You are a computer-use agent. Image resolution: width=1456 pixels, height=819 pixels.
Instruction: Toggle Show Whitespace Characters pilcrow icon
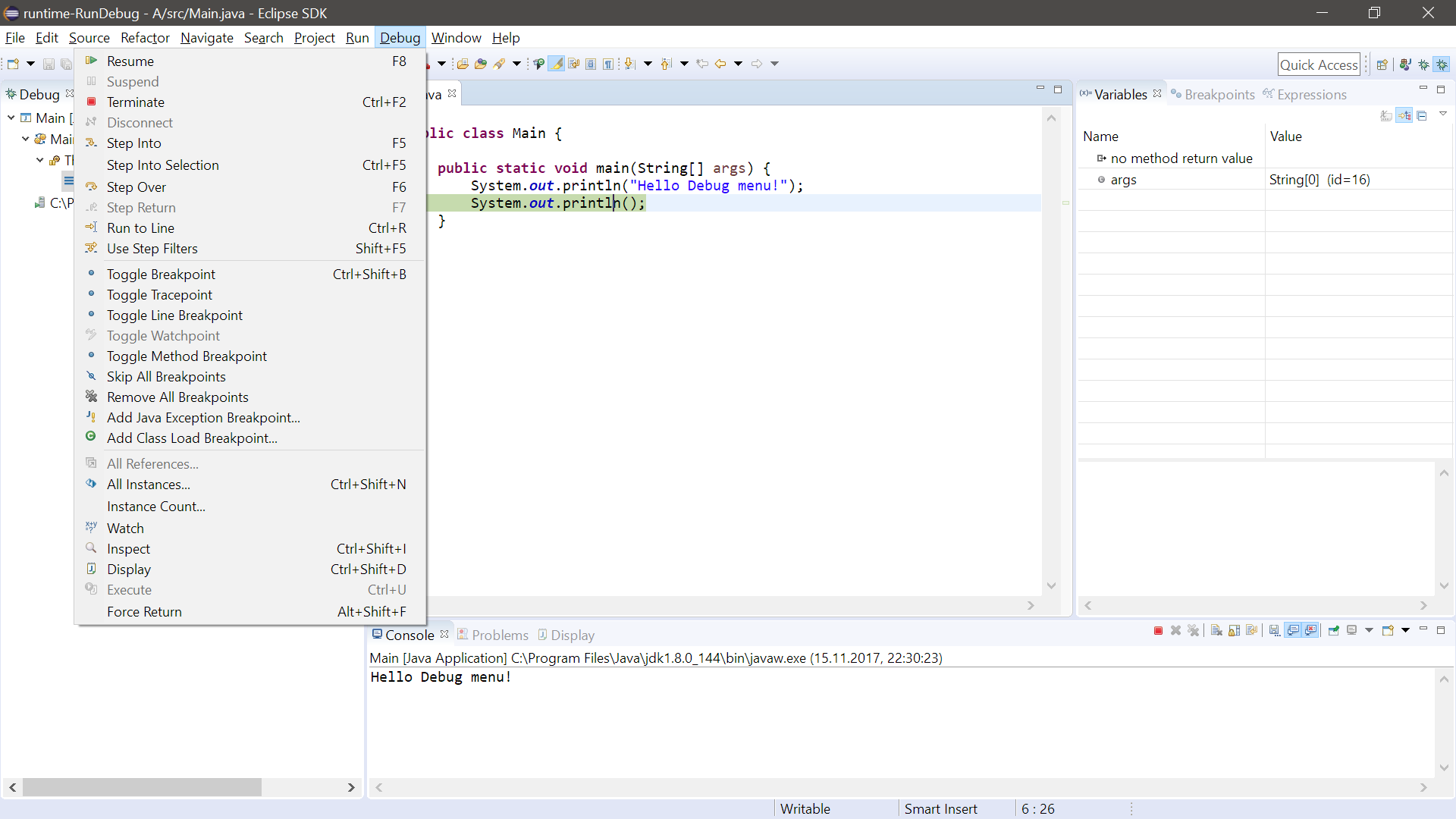608,64
